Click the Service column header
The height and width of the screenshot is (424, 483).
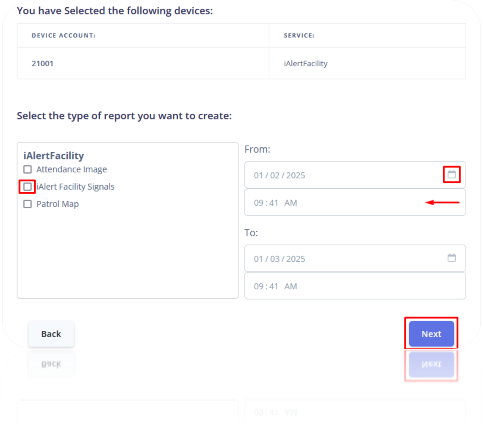click(x=299, y=36)
